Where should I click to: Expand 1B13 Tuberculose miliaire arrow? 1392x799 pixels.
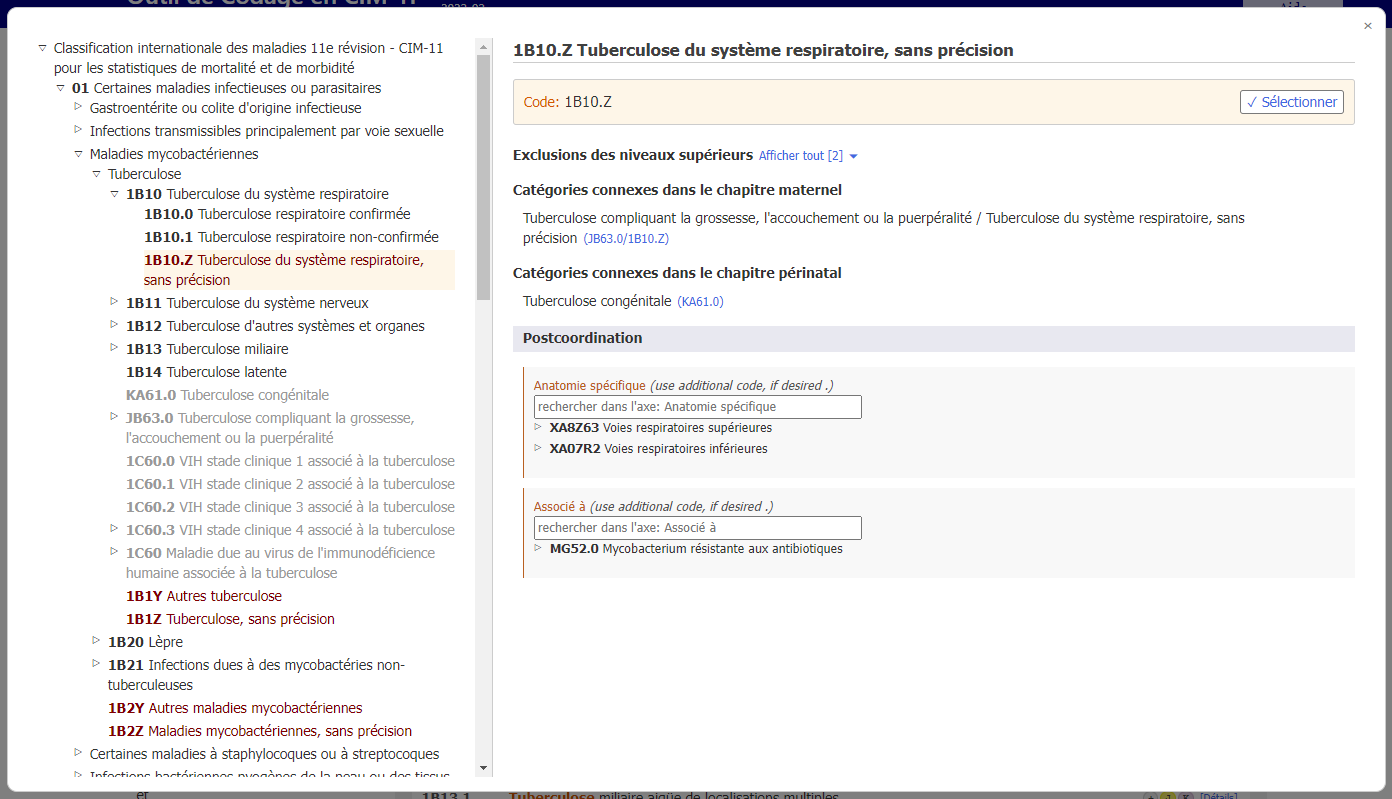[x=114, y=346]
